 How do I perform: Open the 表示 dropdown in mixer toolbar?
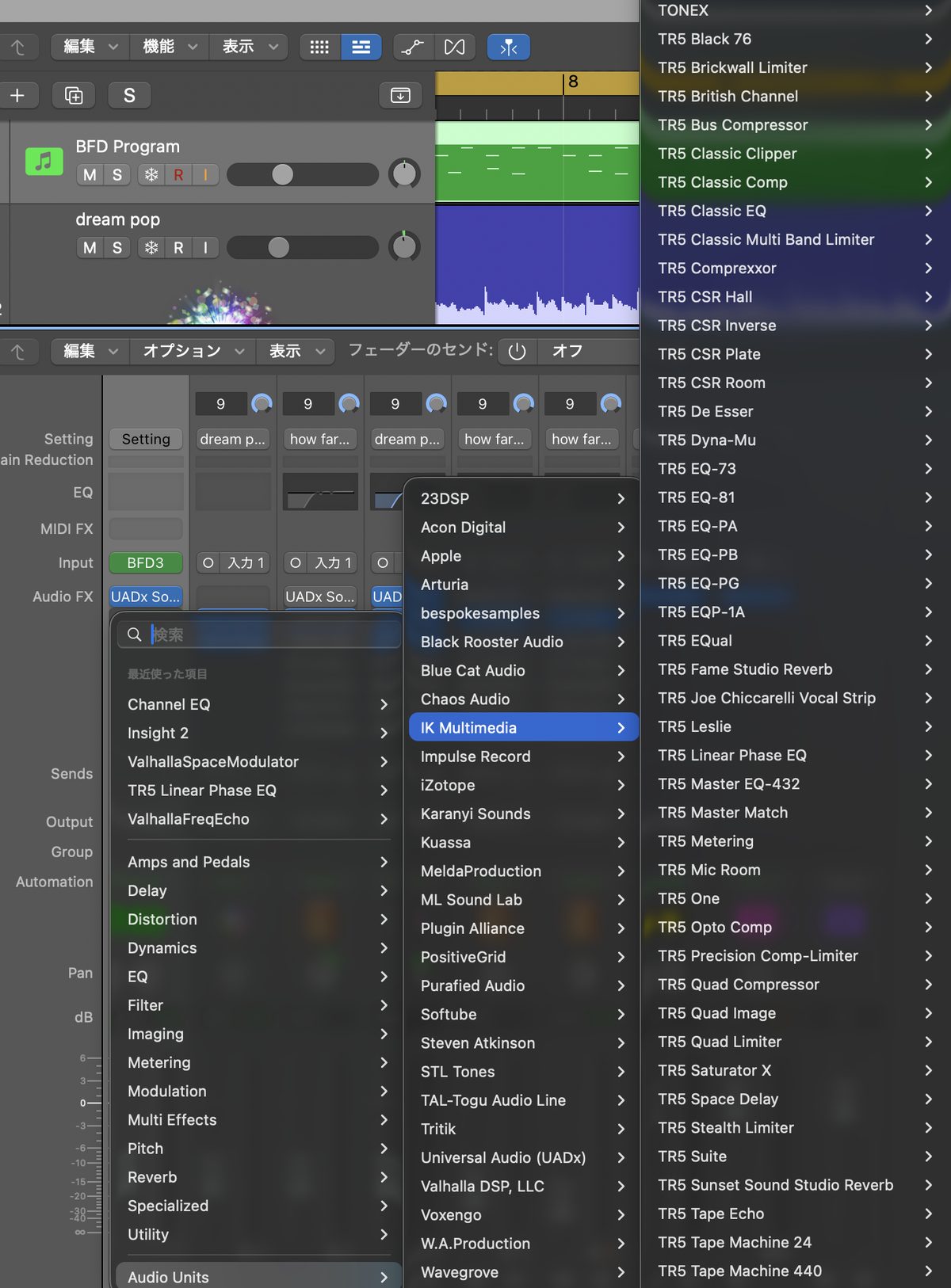[296, 352]
